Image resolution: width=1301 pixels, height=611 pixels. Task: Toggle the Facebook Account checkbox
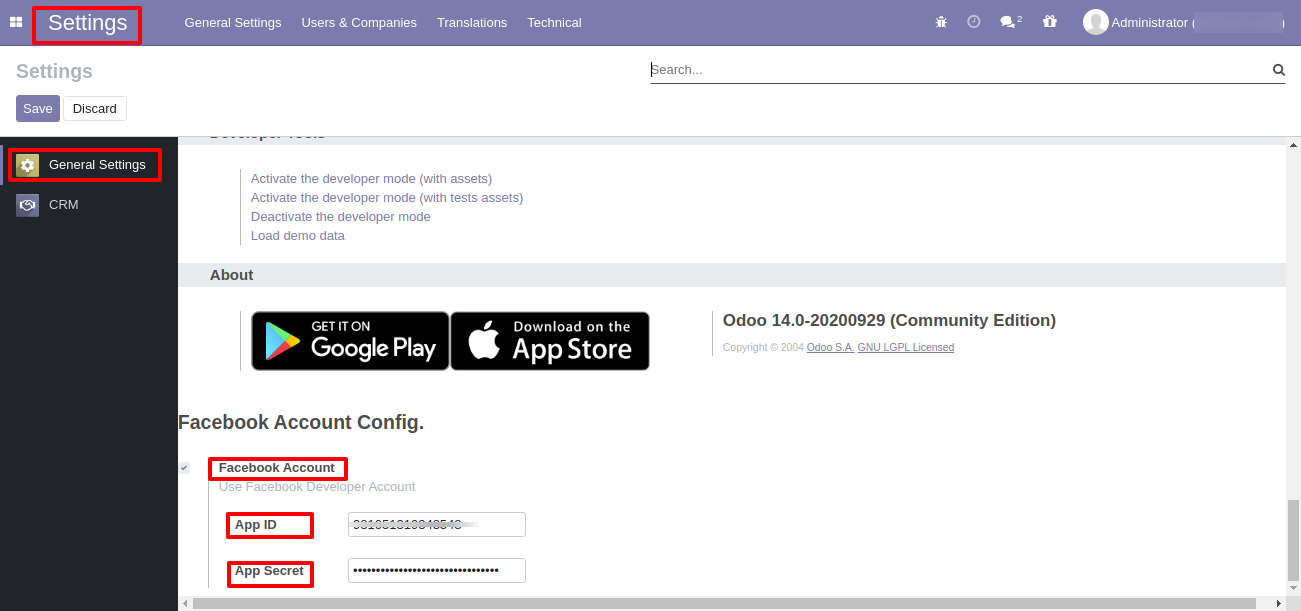click(184, 468)
